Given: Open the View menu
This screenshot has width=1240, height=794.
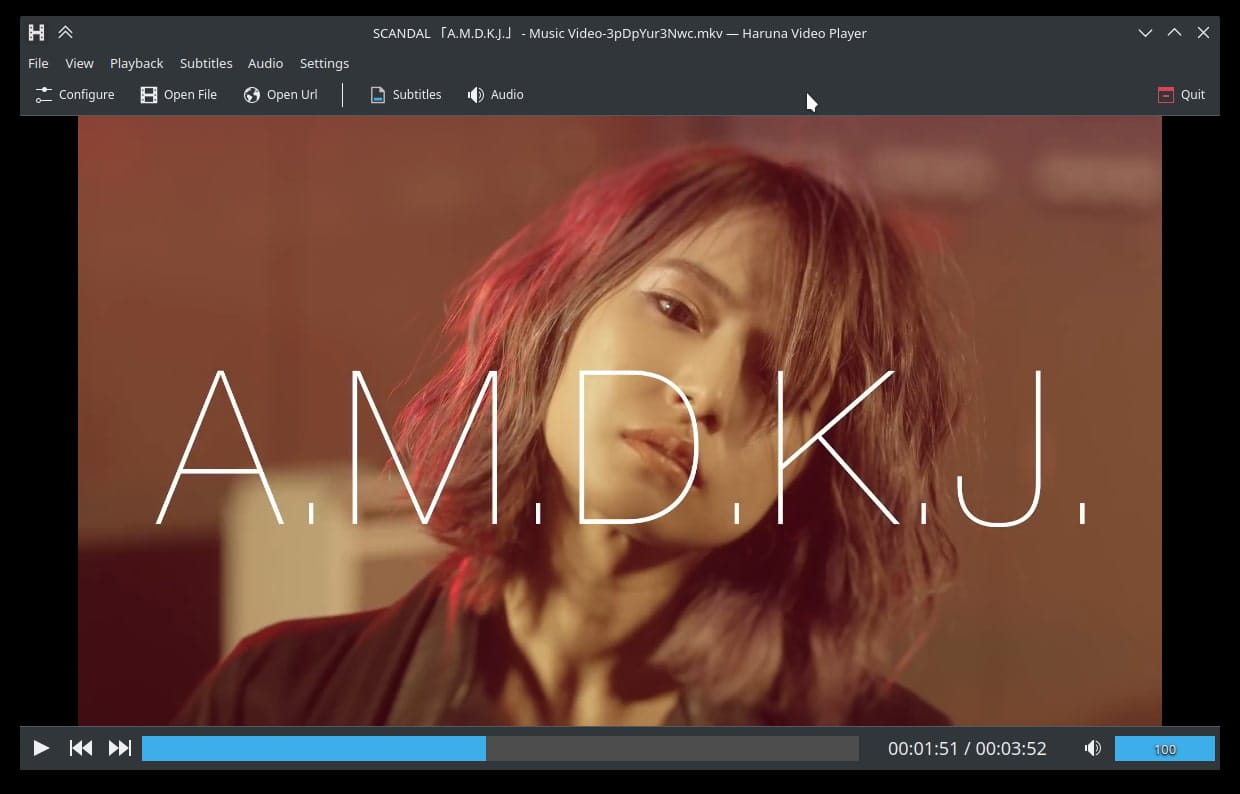Looking at the screenshot, I should [79, 63].
